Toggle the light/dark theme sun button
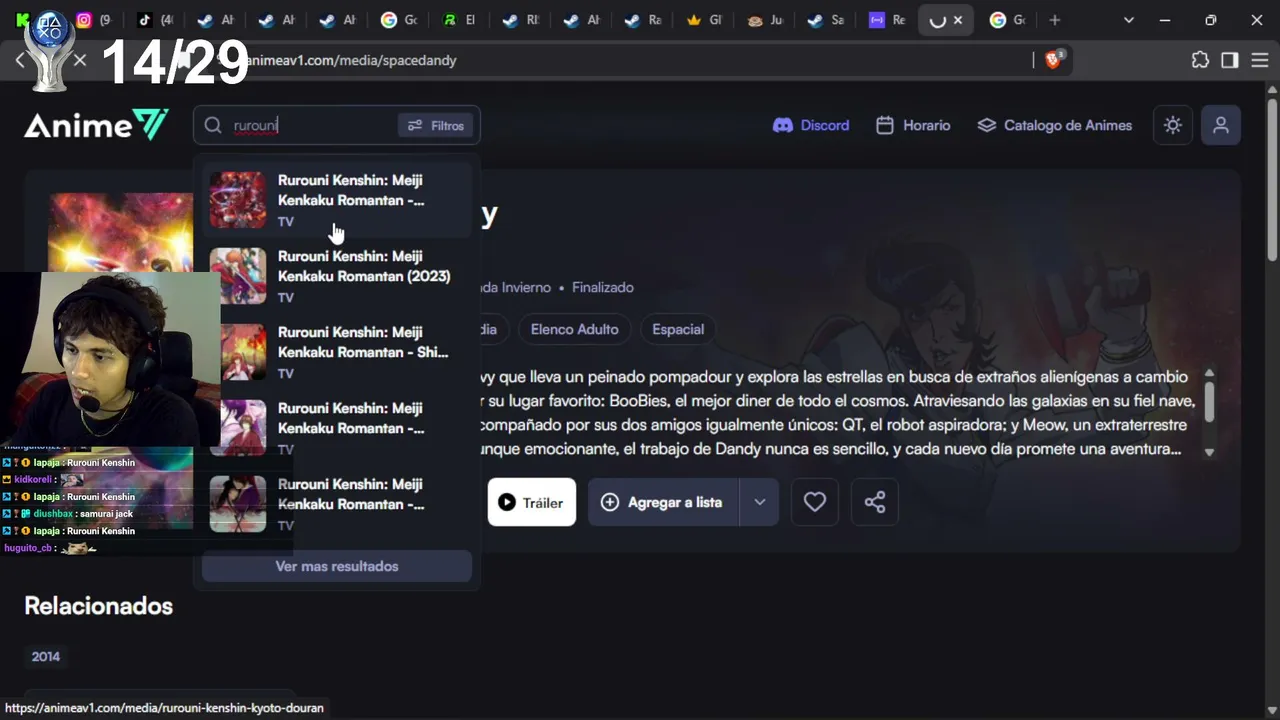 (1173, 125)
